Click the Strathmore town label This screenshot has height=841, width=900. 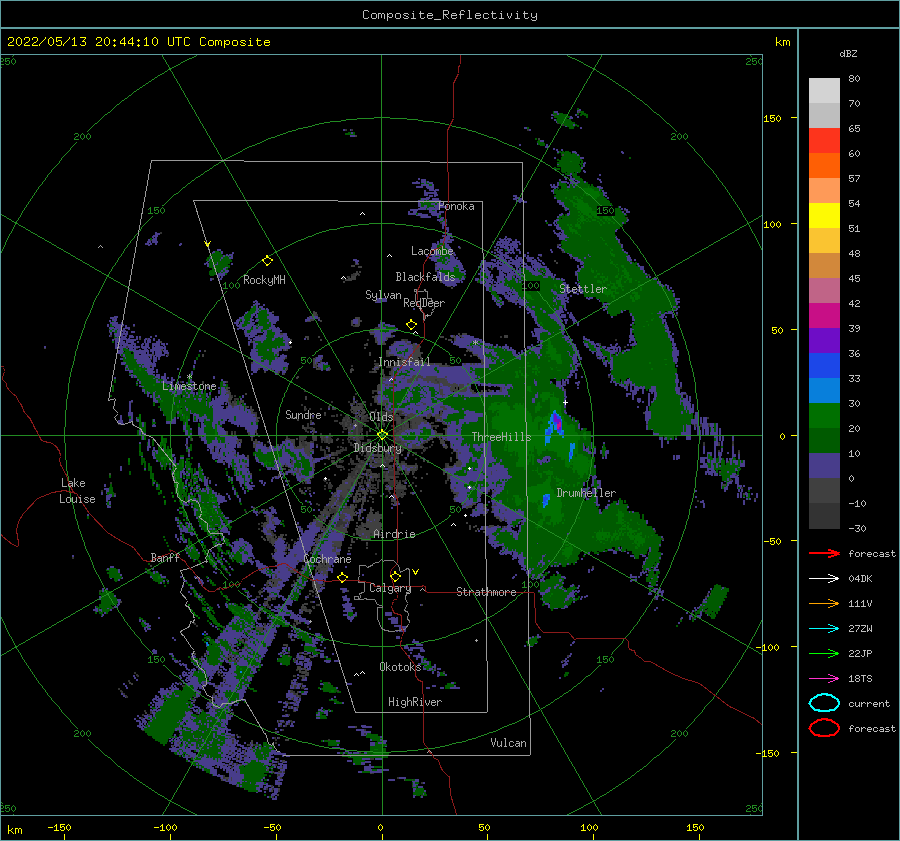click(486, 592)
